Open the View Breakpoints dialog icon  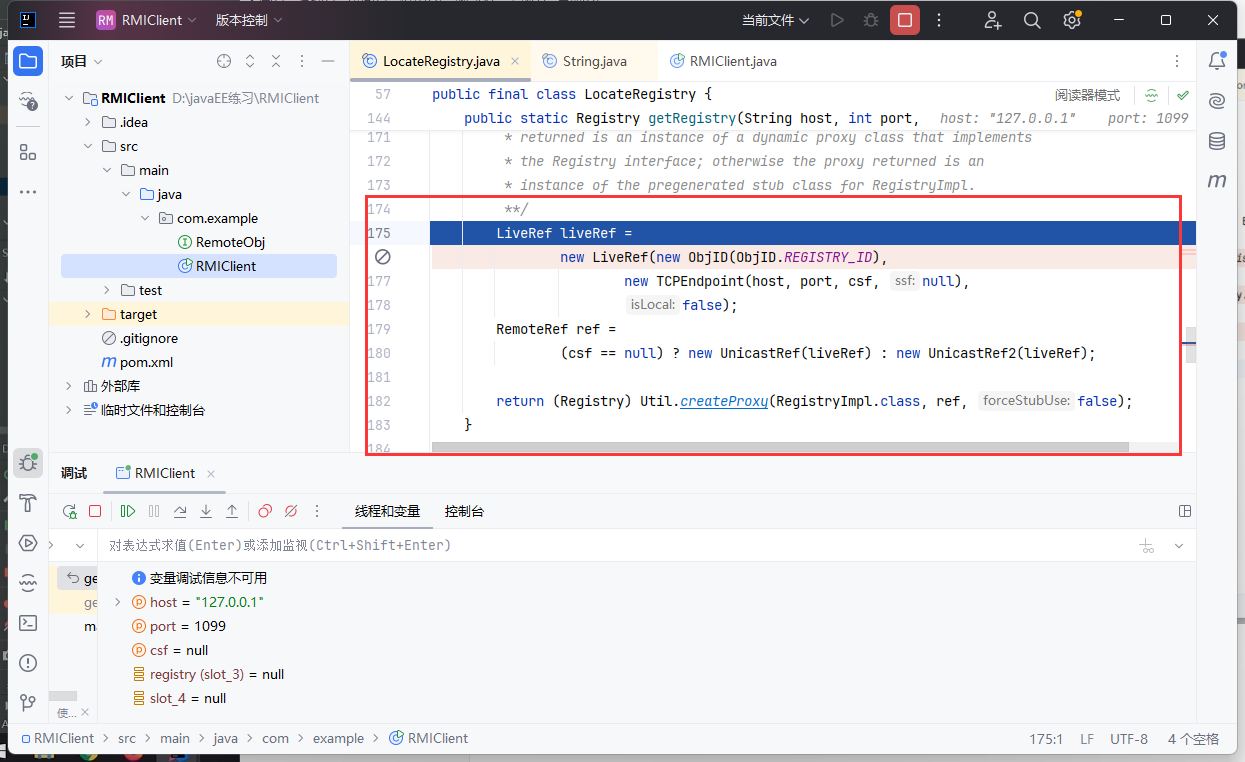[x=265, y=511]
